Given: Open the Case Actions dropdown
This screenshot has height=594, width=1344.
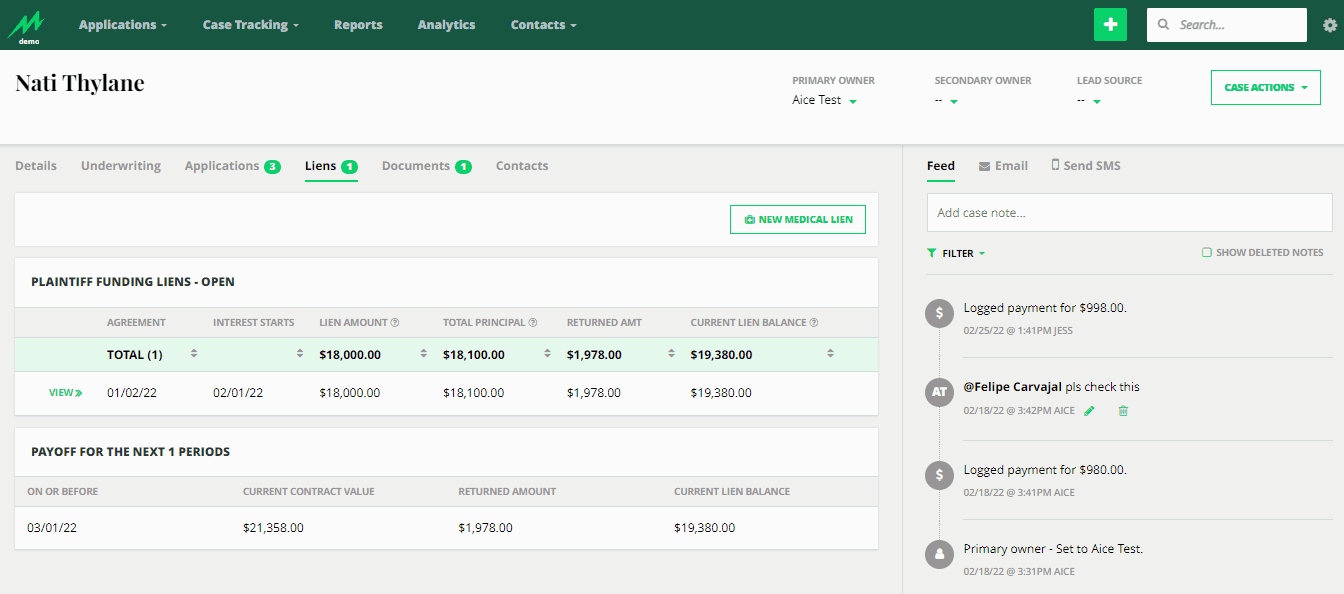Looking at the screenshot, I should (1265, 88).
